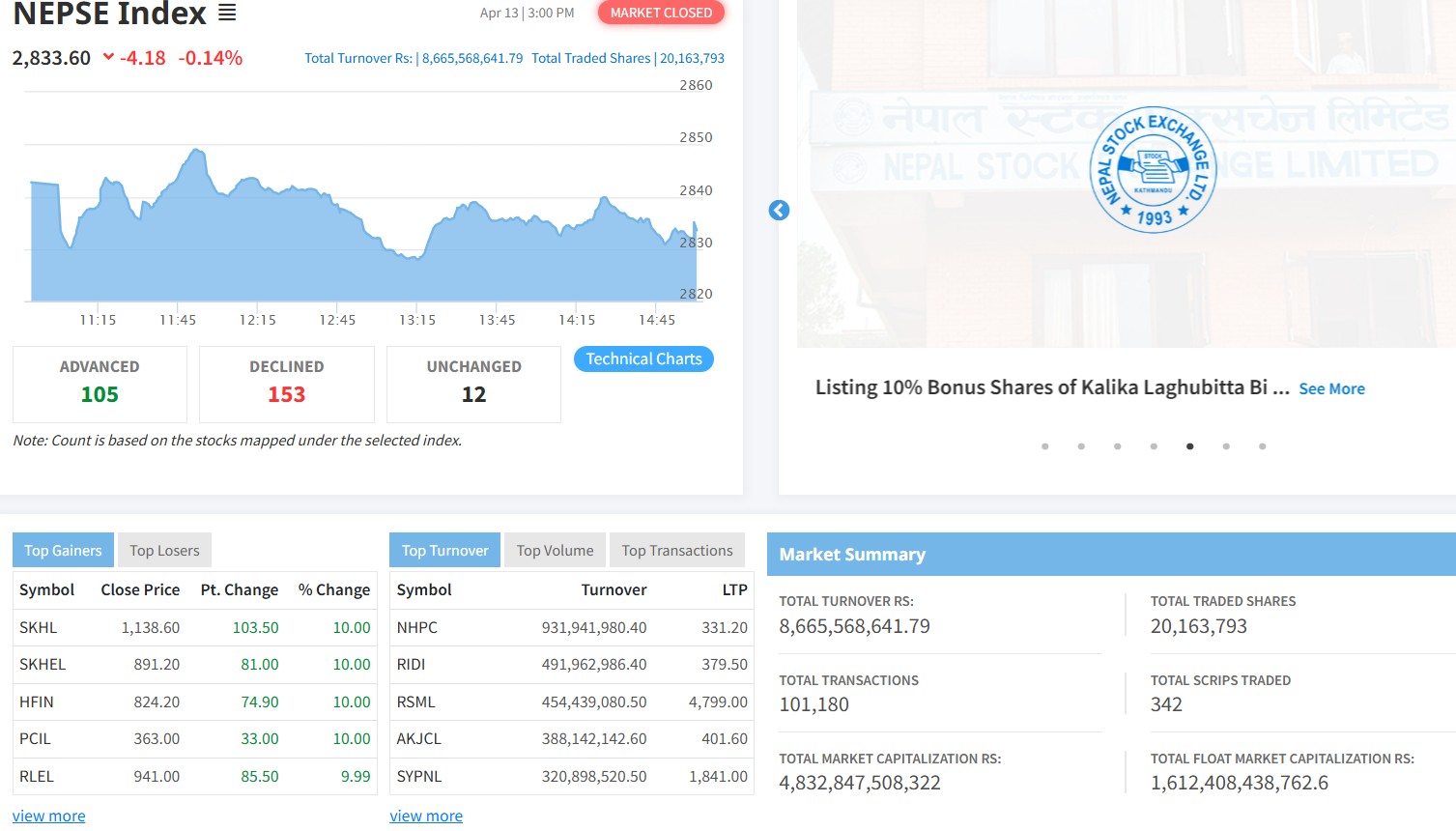Open the index menu icon beside NEPSE Index
This screenshot has width=1456, height=831.
(227, 13)
